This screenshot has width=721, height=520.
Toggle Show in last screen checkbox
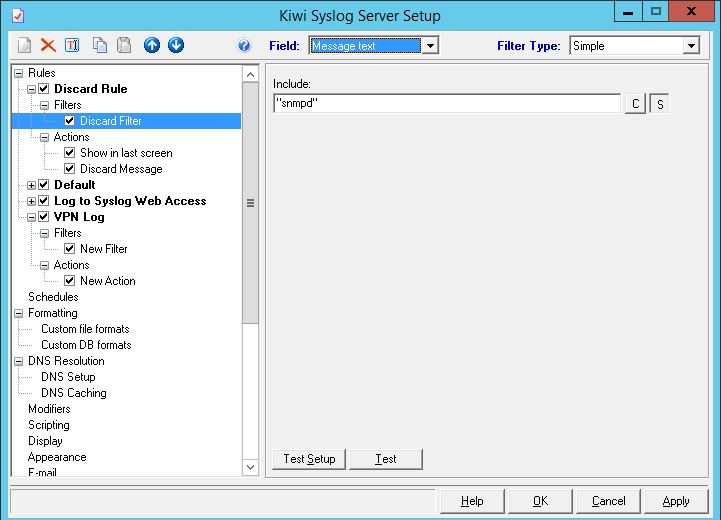click(69, 153)
